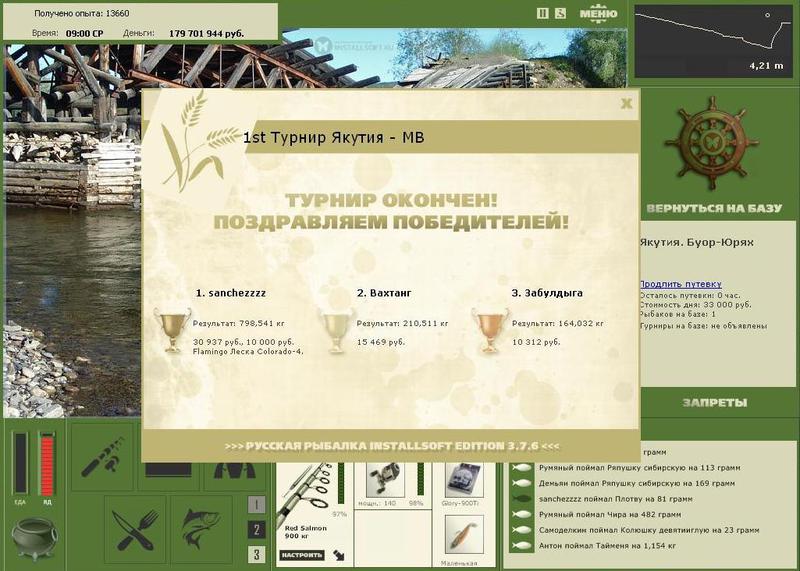800x571 pixels.
Task: Click the ship's steering wheel icon
Action: click(x=711, y=143)
